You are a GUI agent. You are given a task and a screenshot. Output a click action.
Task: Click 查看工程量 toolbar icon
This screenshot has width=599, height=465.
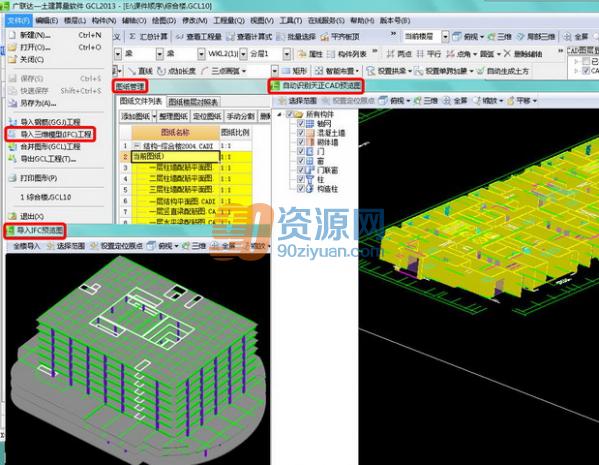tap(180, 37)
